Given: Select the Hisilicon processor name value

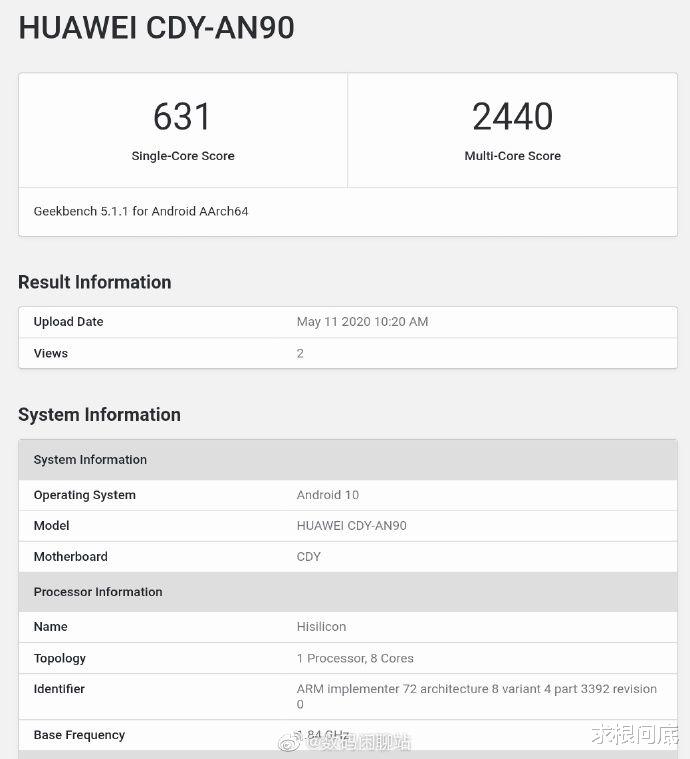Looking at the screenshot, I should point(322,627).
